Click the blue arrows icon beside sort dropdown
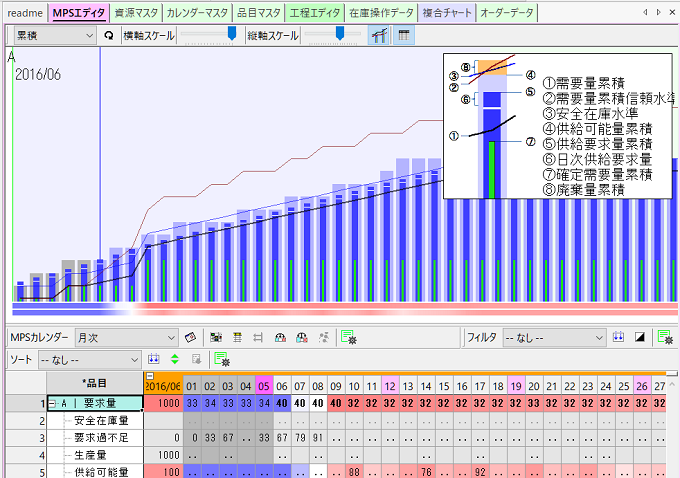The image size is (680, 478). [154, 358]
